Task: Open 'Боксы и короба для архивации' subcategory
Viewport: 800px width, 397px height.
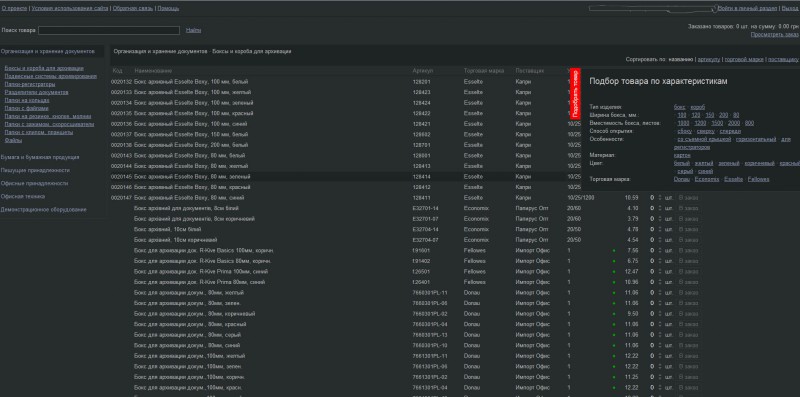Action: coord(44,68)
